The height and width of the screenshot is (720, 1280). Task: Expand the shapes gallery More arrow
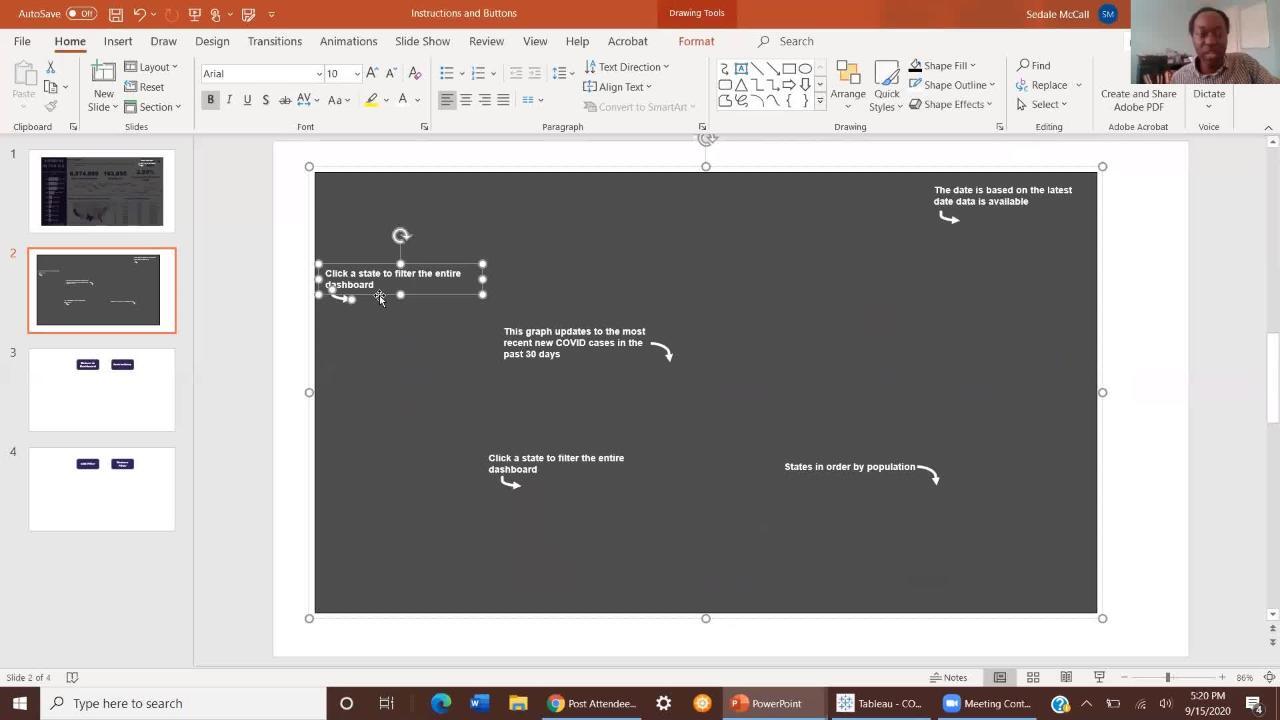(820, 101)
